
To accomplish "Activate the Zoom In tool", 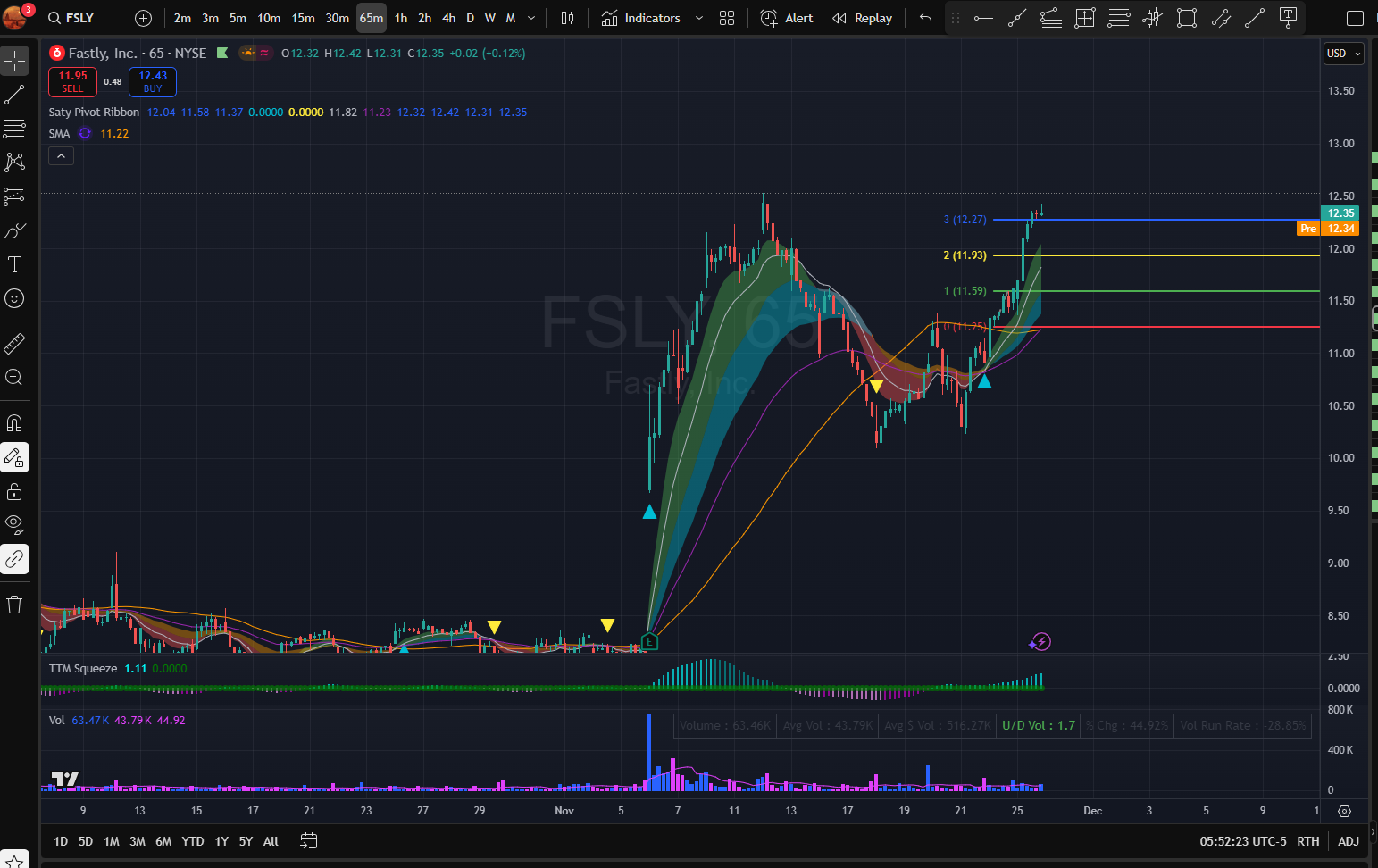I will coord(15,377).
